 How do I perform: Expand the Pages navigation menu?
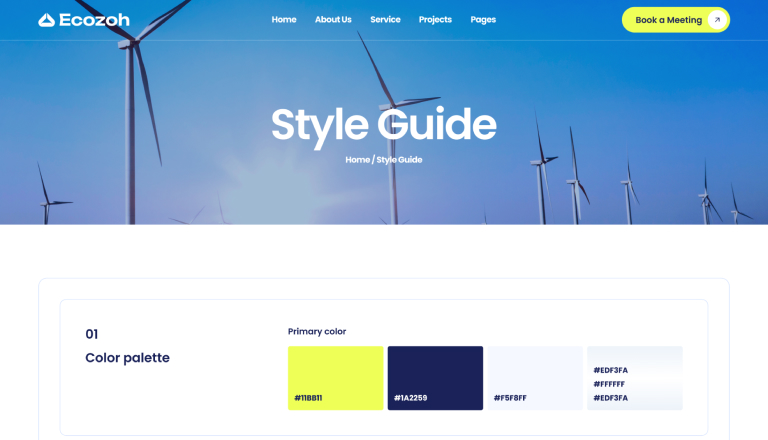pos(483,20)
